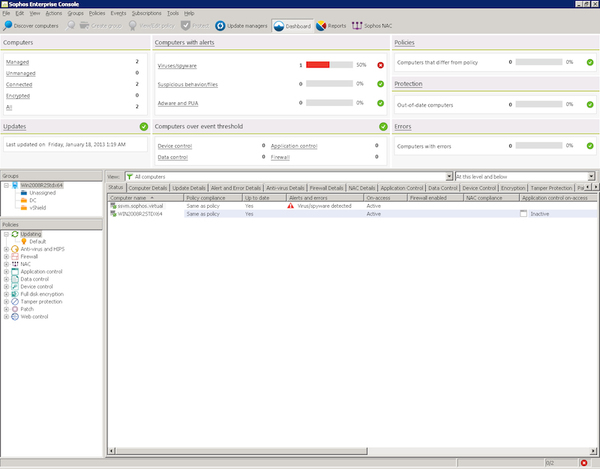Click the green check next to Updates header
Viewport: 600px width, 469px height.
[x=144, y=127]
